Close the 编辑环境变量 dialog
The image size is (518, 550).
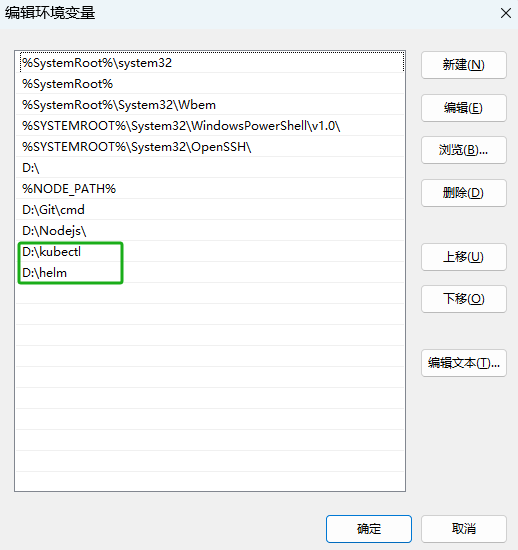tap(506, 13)
